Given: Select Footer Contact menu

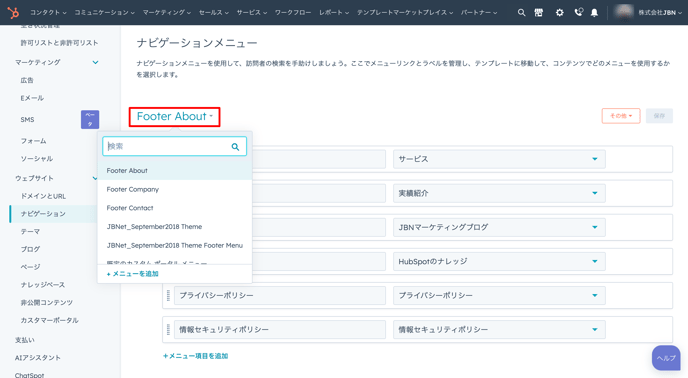Looking at the screenshot, I should [175, 208].
